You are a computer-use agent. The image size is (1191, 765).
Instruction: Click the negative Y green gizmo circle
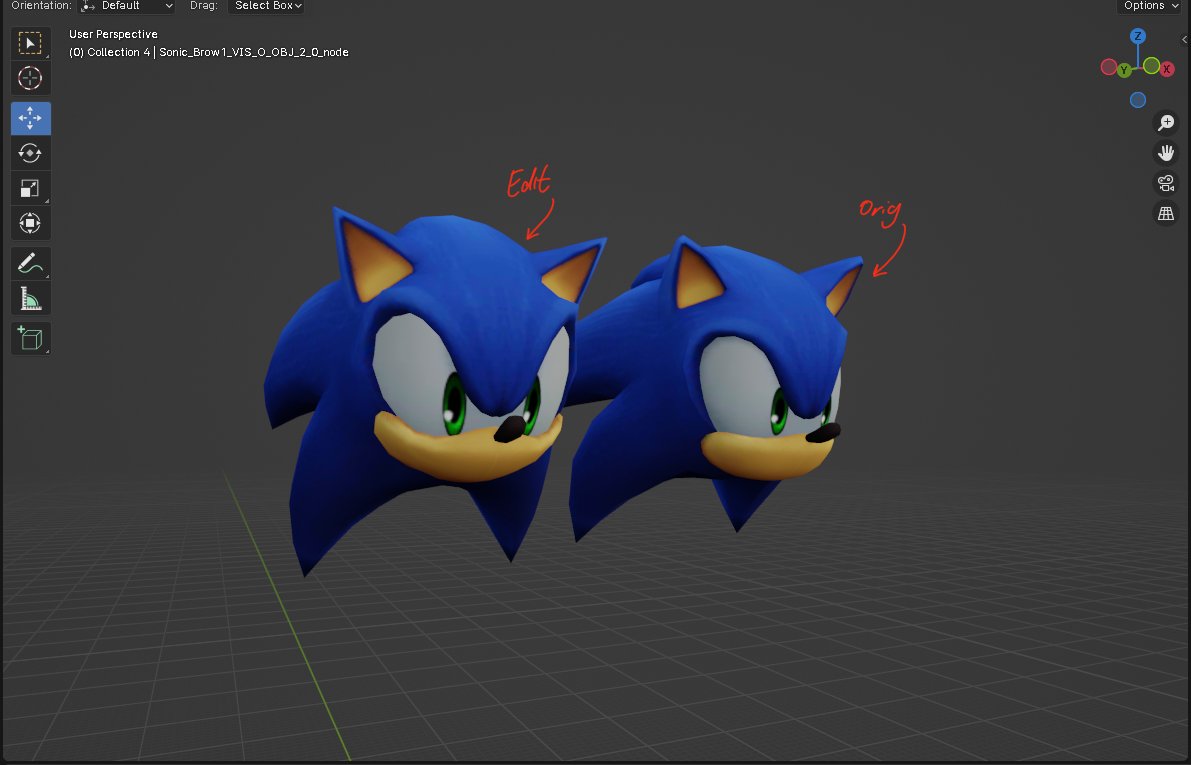[1152, 66]
